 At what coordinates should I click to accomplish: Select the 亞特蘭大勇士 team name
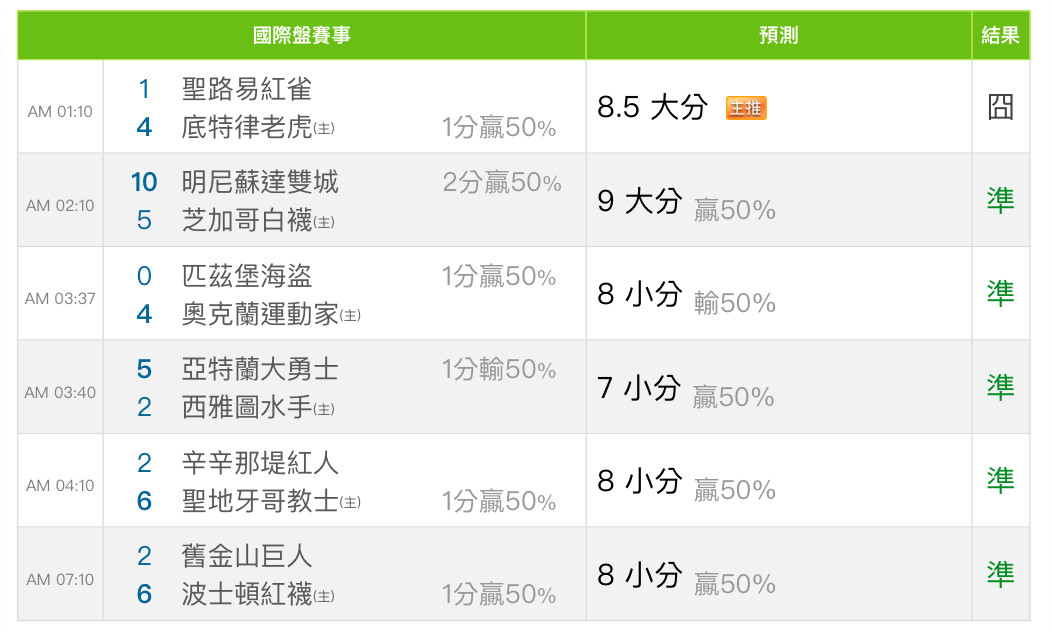(260, 369)
